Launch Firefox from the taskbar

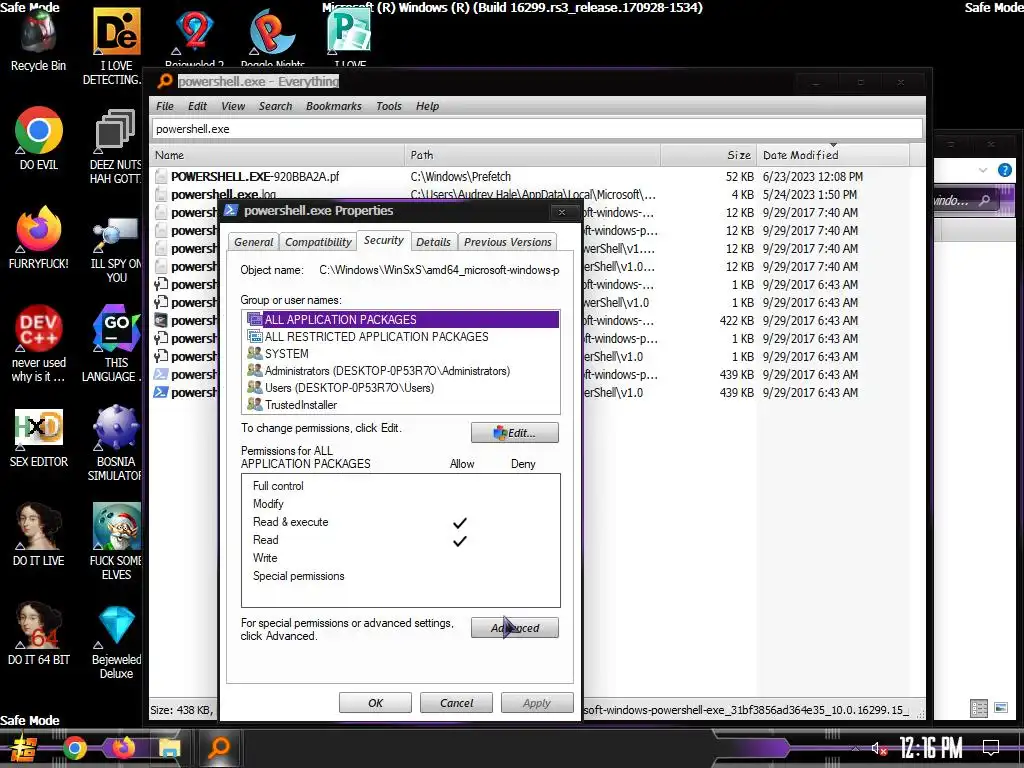(x=122, y=747)
